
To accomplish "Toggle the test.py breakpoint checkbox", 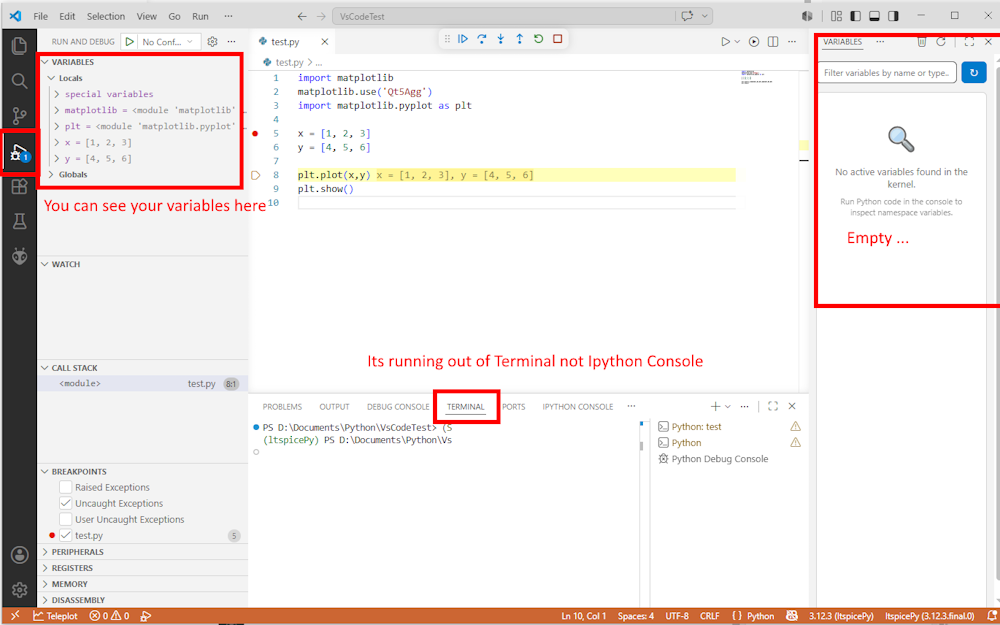I will point(66,536).
